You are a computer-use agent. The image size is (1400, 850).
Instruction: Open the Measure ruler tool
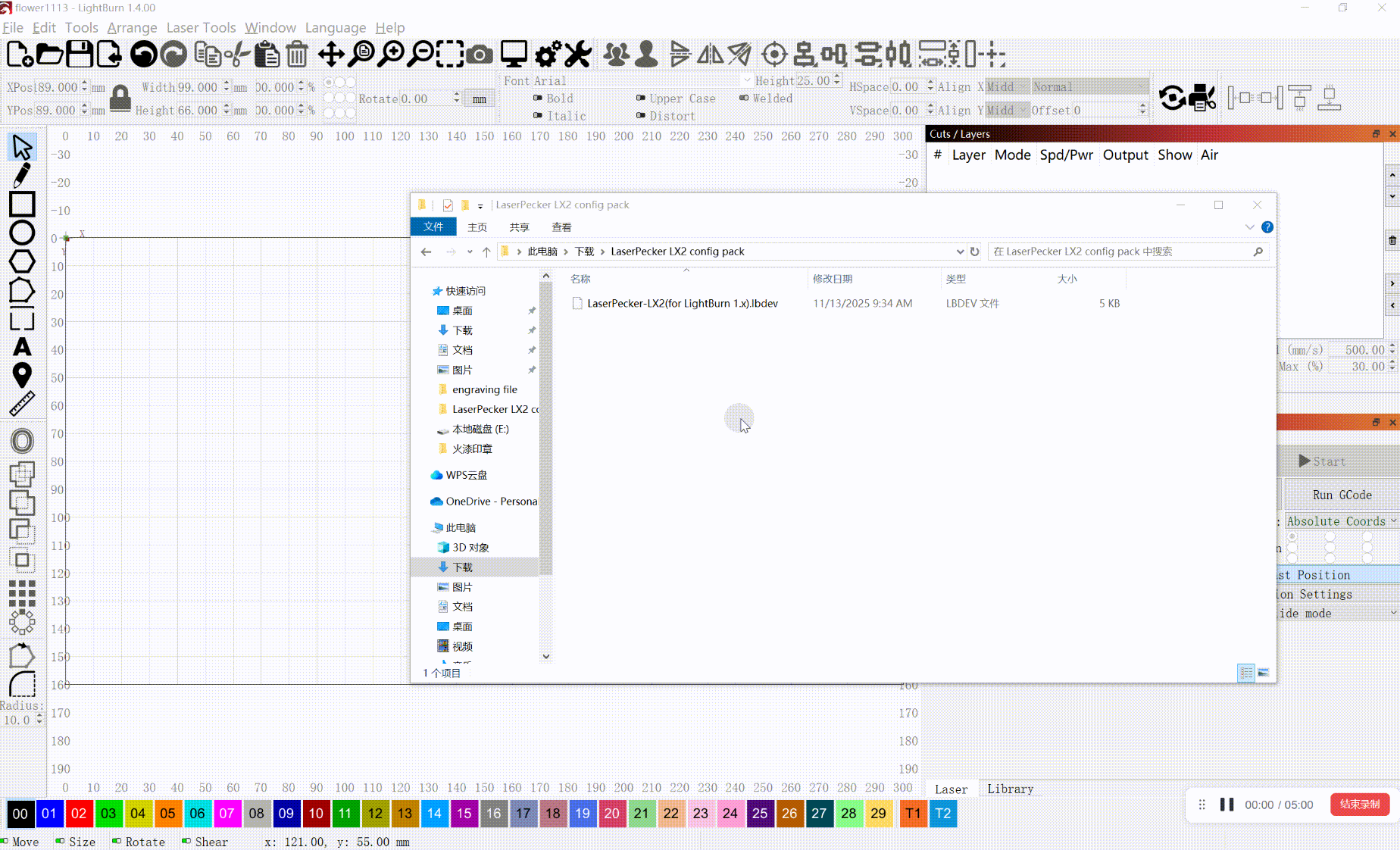pyautogui.click(x=22, y=404)
